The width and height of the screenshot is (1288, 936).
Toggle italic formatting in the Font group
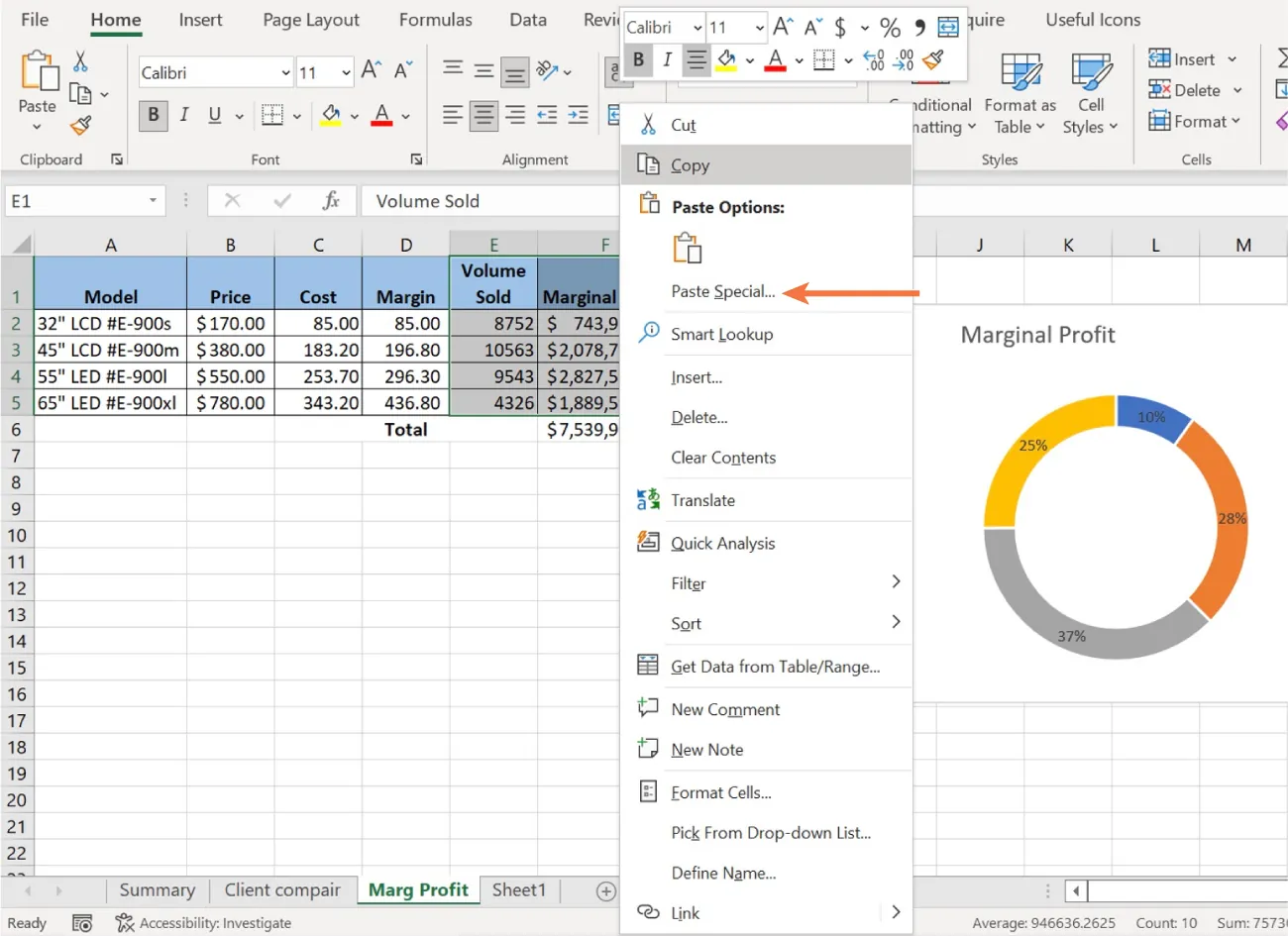tap(184, 116)
